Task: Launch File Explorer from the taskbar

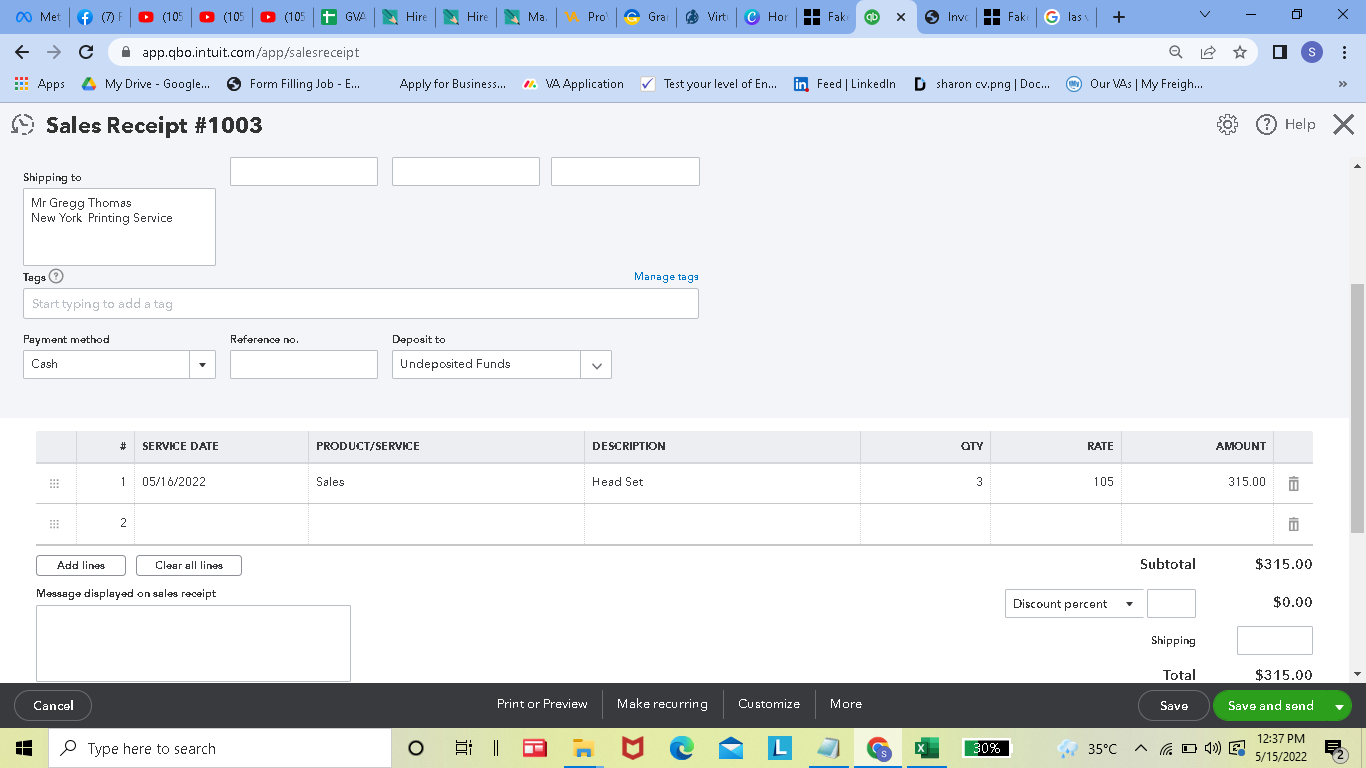Action: point(583,748)
